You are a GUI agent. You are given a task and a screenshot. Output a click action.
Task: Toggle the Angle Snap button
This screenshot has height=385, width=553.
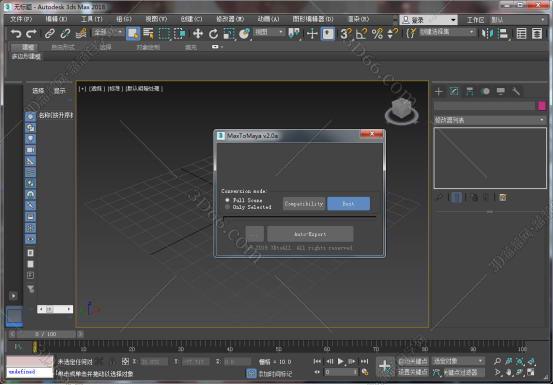coord(361,34)
